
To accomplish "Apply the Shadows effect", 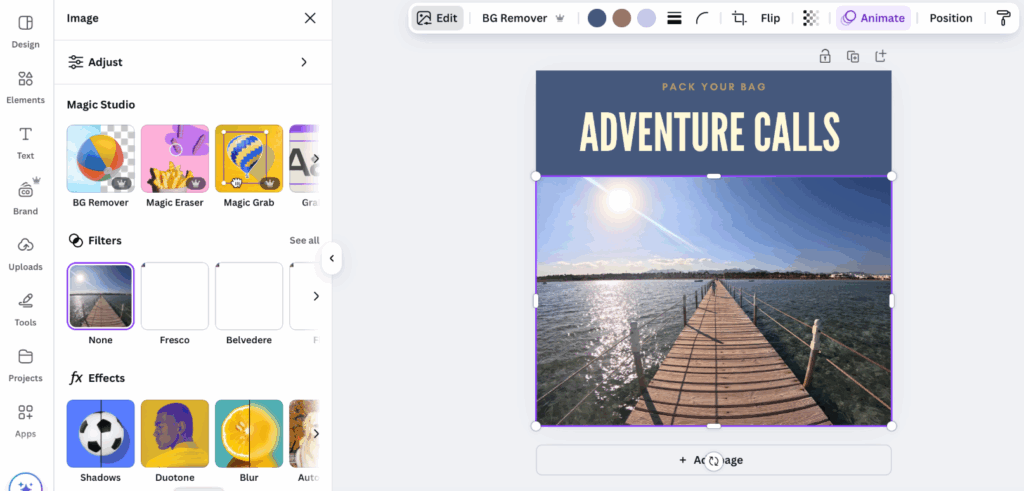I will 101,434.
